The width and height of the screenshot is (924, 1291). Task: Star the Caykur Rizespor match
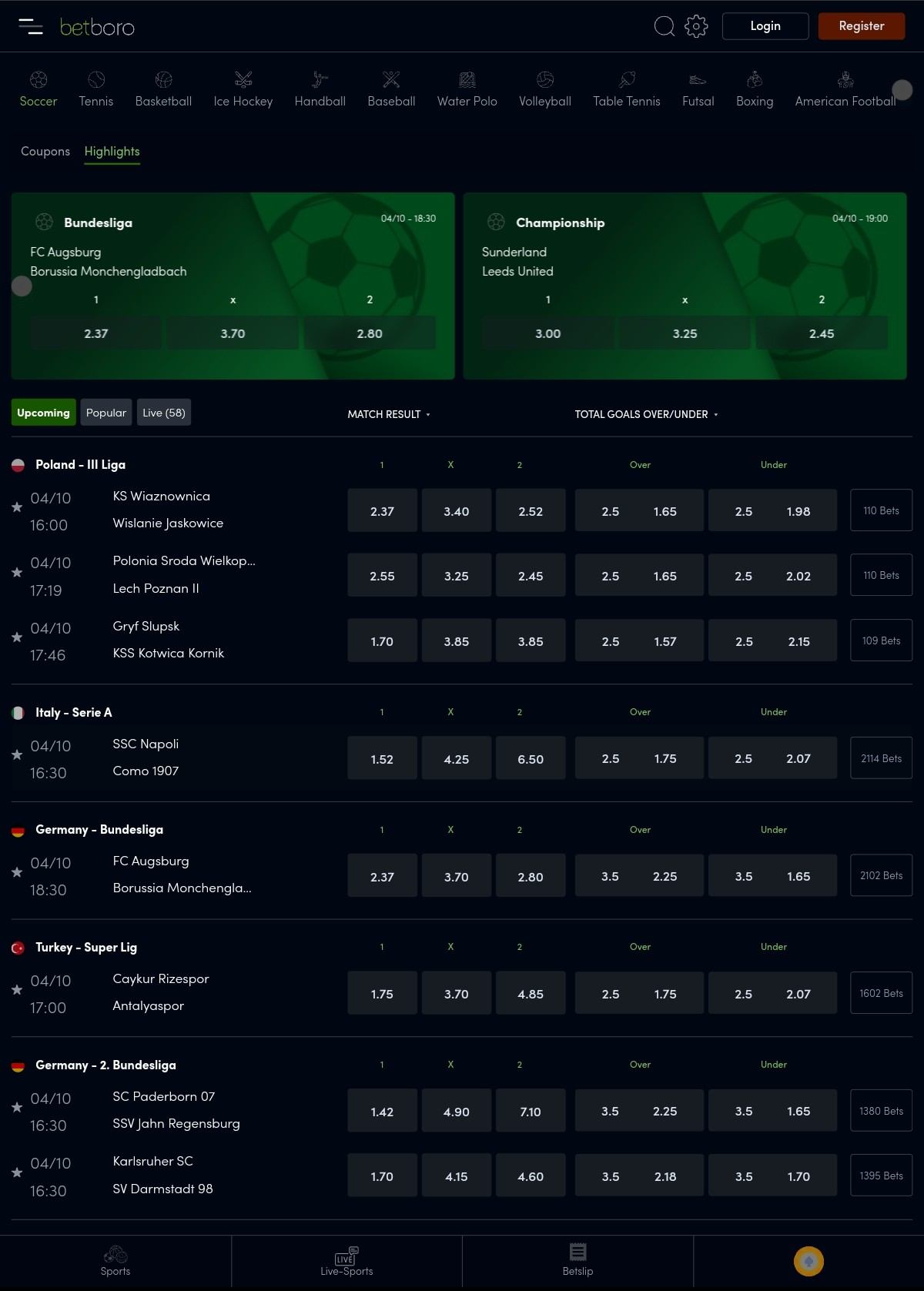[17, 989]
